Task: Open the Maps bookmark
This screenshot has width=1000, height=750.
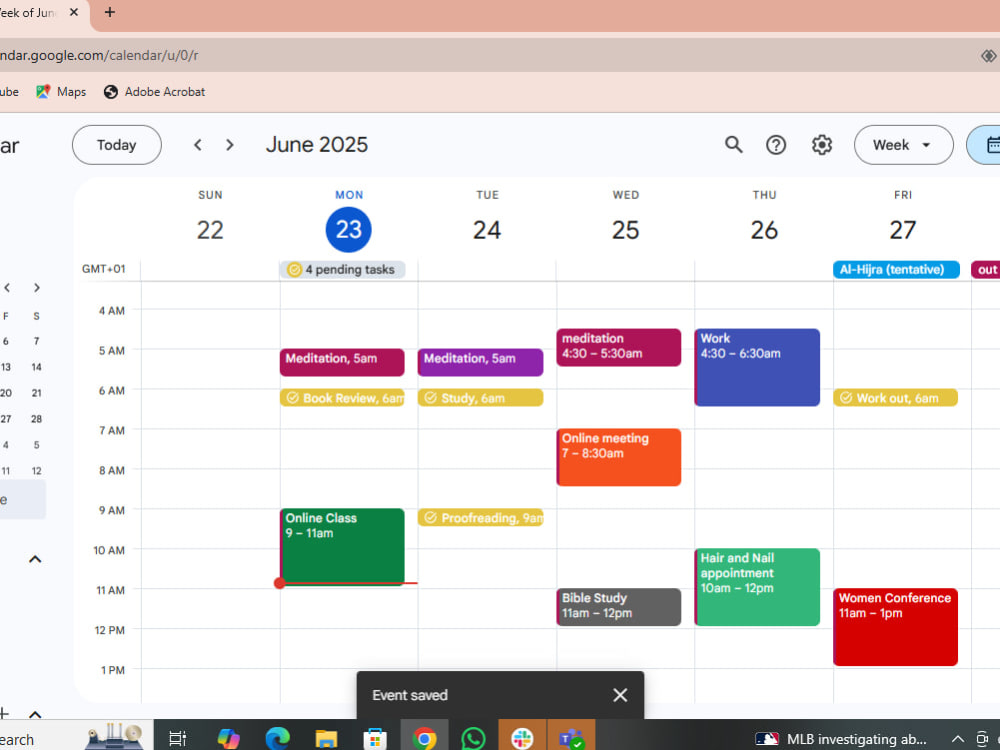Action: coord(61,92)
